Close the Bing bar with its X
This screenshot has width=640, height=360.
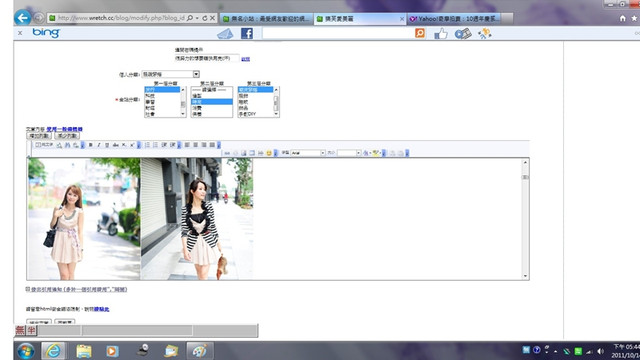click(20, 33)
